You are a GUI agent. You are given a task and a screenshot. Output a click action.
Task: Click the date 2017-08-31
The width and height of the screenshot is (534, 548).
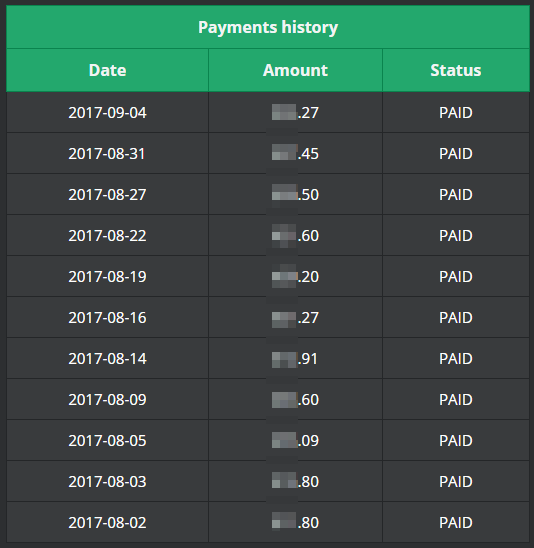click(107, 154)
